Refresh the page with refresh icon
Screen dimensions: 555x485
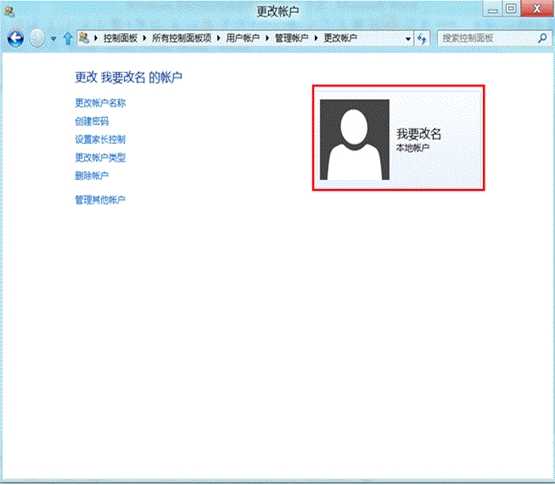pos(422,39)
